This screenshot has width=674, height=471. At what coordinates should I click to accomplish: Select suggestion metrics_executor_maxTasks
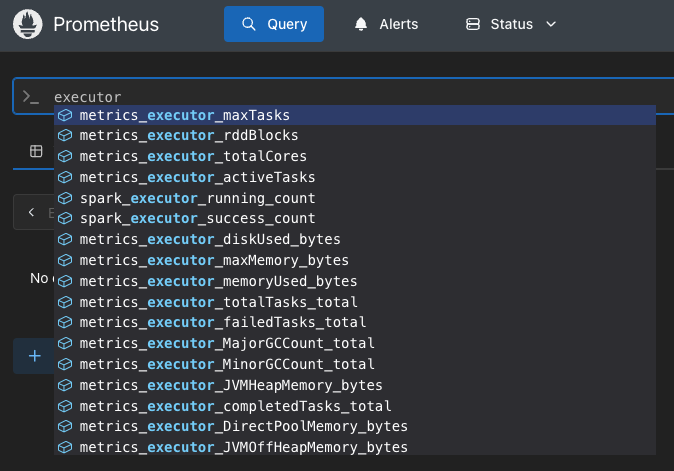coord(355,115)
